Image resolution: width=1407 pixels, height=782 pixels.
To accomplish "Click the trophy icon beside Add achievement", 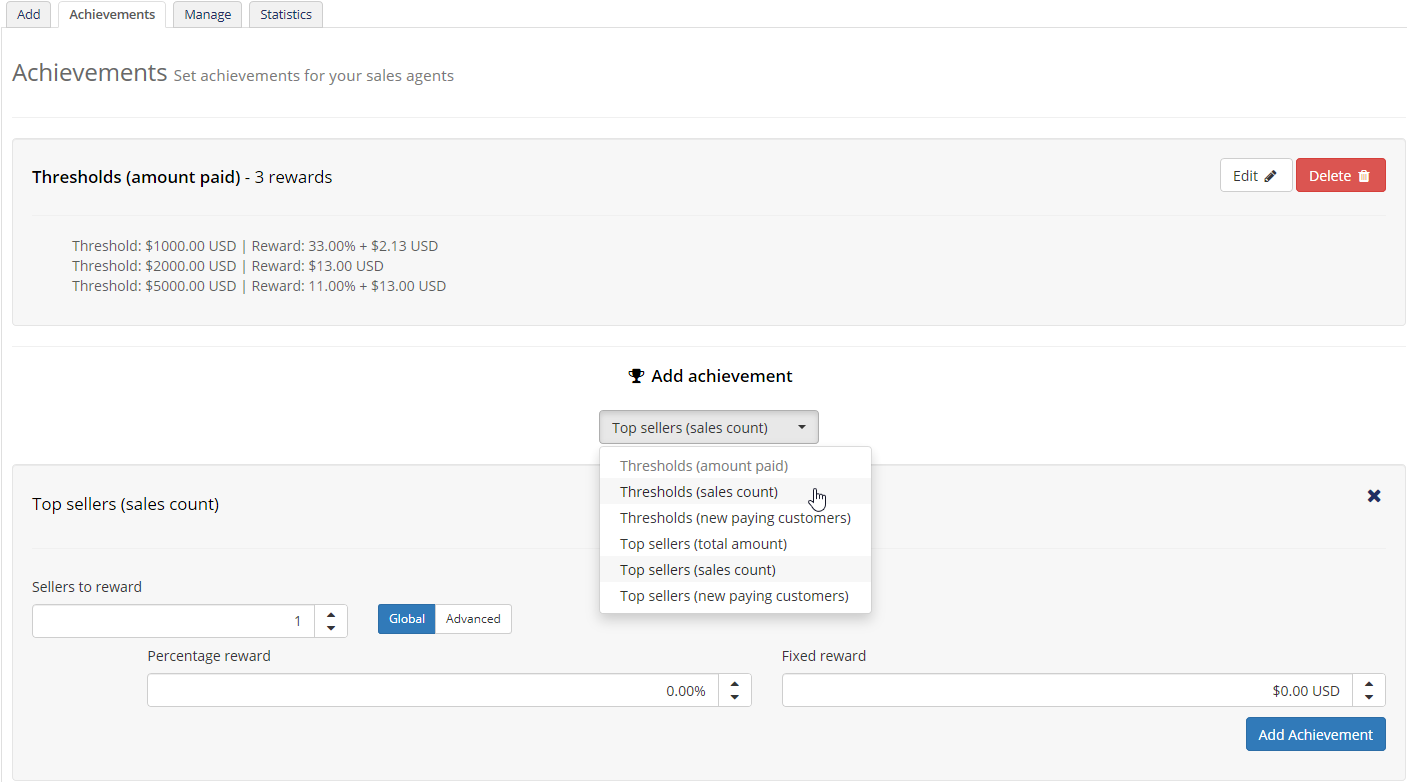I will [x=636, y=376].
